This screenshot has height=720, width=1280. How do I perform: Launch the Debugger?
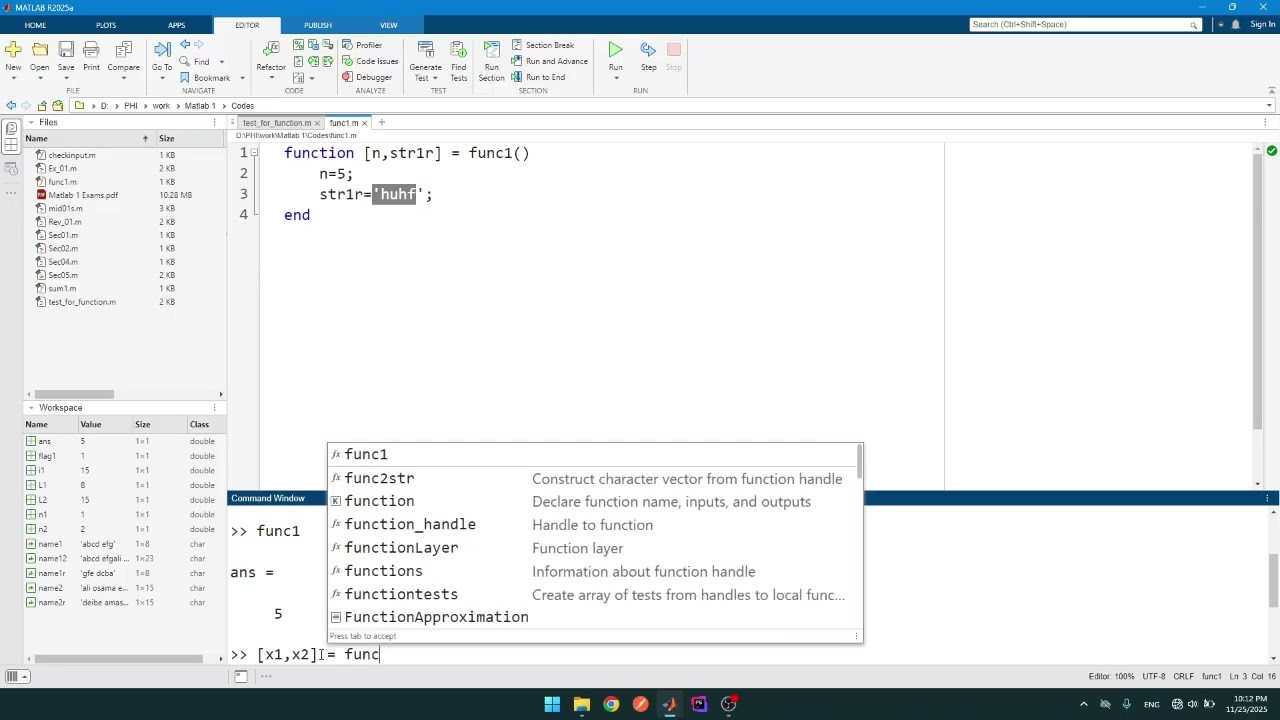click(367, 77)
